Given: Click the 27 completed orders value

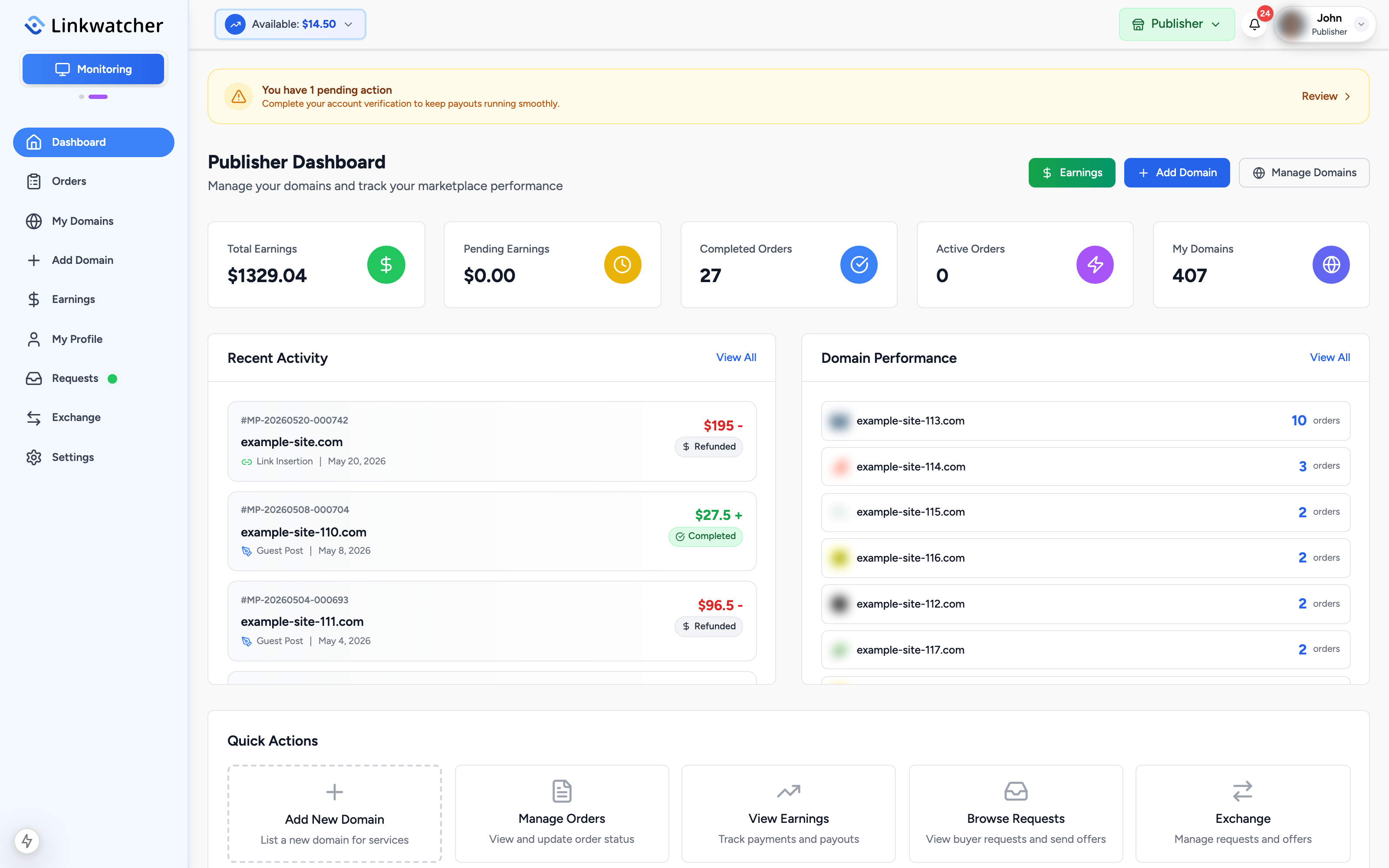Looking at the screenshot, I should point(711,276).
